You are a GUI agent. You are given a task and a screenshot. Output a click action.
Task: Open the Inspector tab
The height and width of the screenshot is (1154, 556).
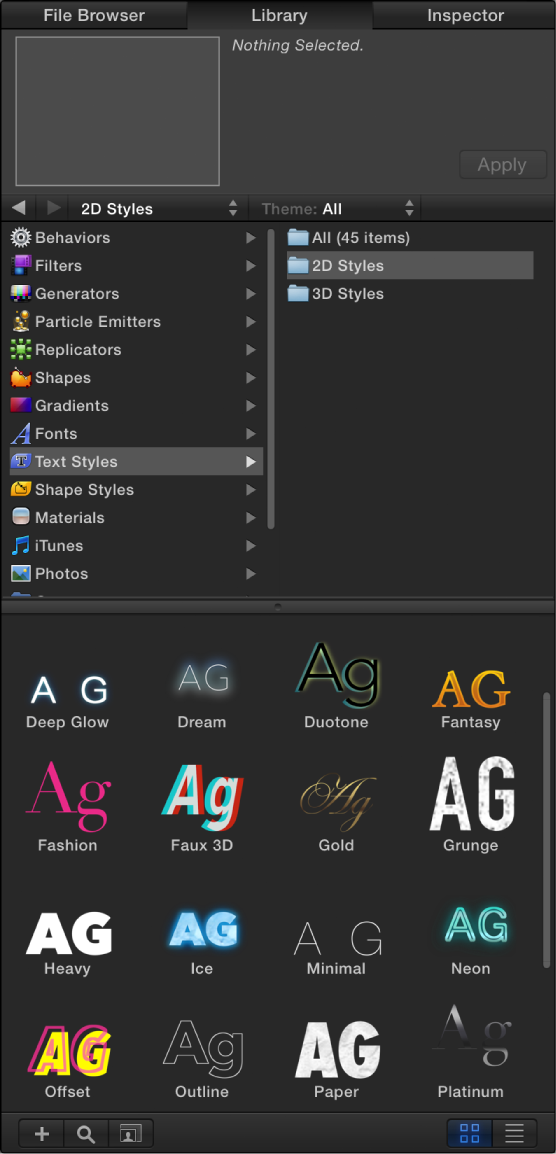(465, 15)
